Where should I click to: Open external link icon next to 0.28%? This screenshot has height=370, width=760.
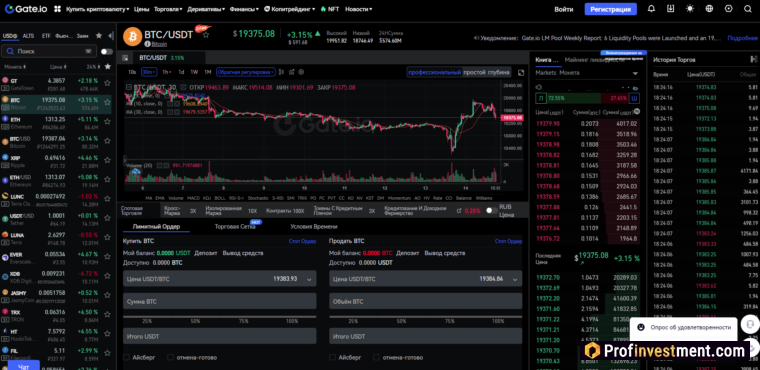click(x=459, y=211)
